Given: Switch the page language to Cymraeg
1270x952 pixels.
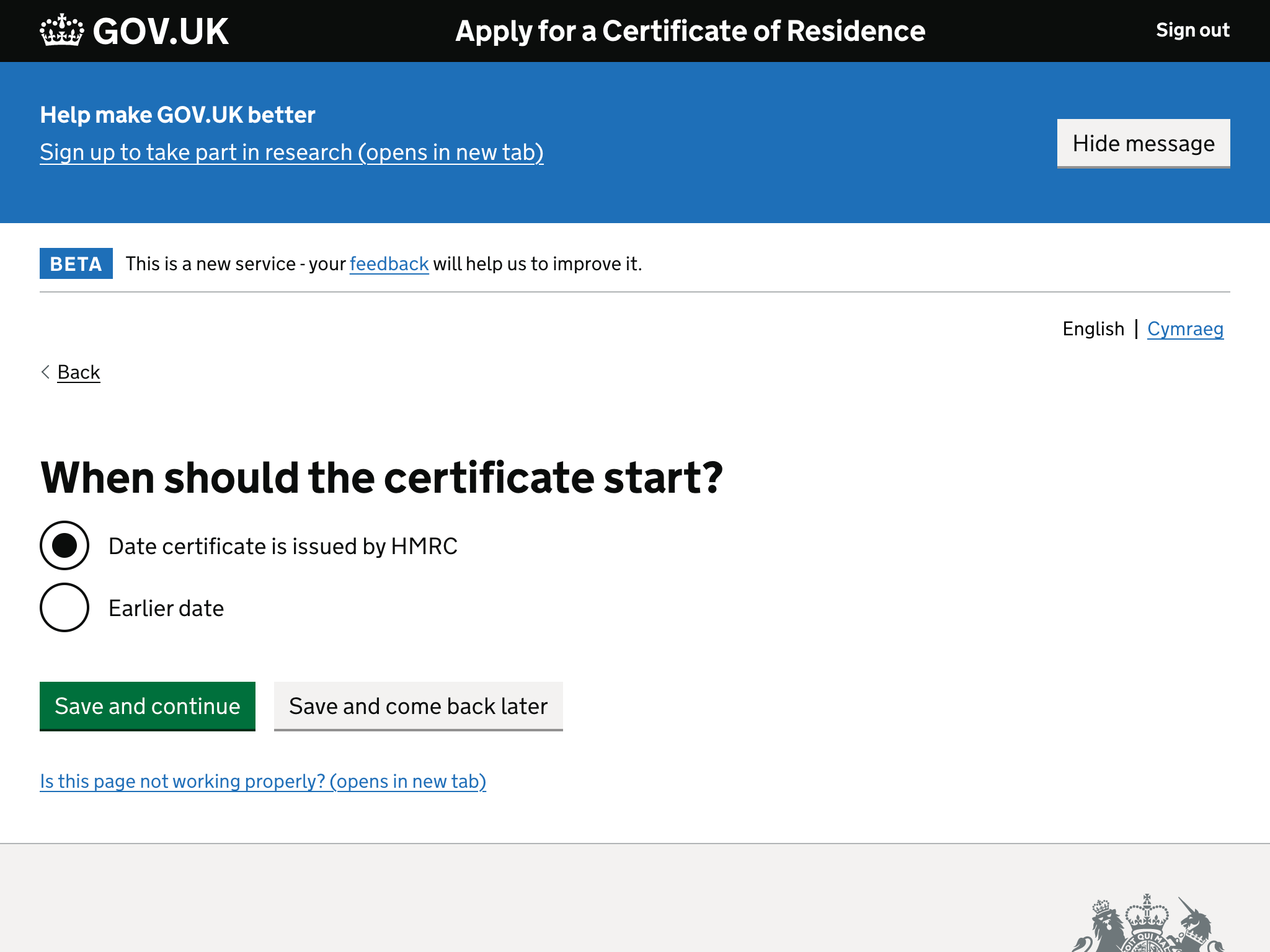Looking at the screenshot, I should (1186, 328).
